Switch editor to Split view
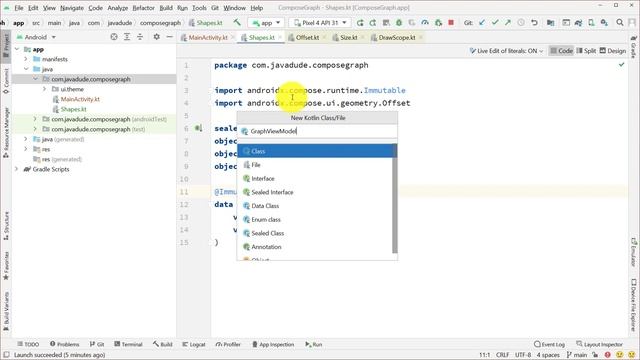Image resolution: width=640 pixels, height=360 pixels. (586, 51)
